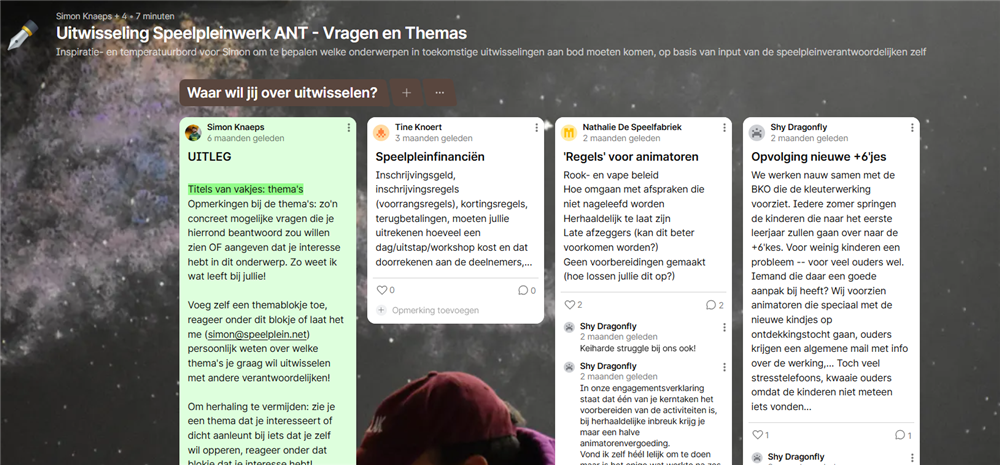1000x465 pixels.
Task: Toggle like on Opvolging nieuwe +6'jes post
Action: 757,435
